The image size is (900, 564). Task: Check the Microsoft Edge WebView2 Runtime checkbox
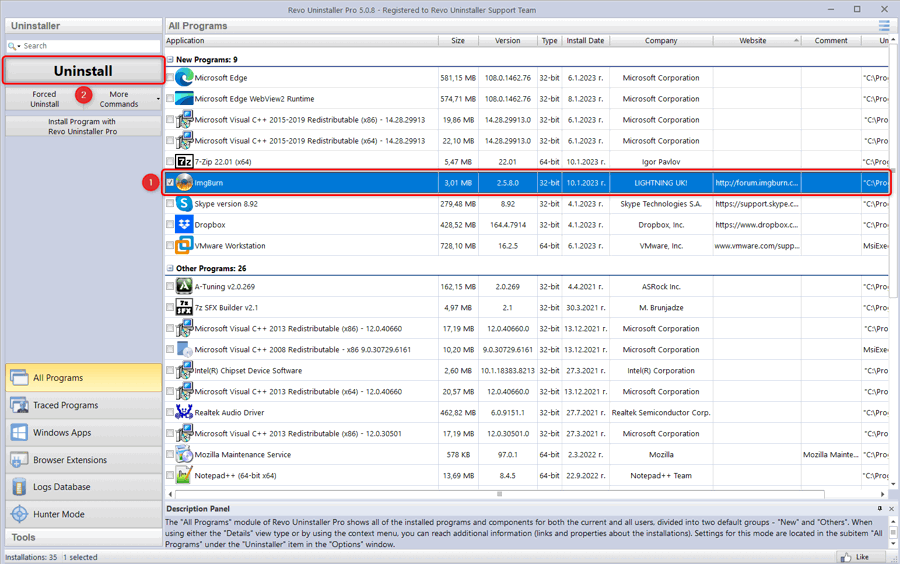tap(170, 99)
